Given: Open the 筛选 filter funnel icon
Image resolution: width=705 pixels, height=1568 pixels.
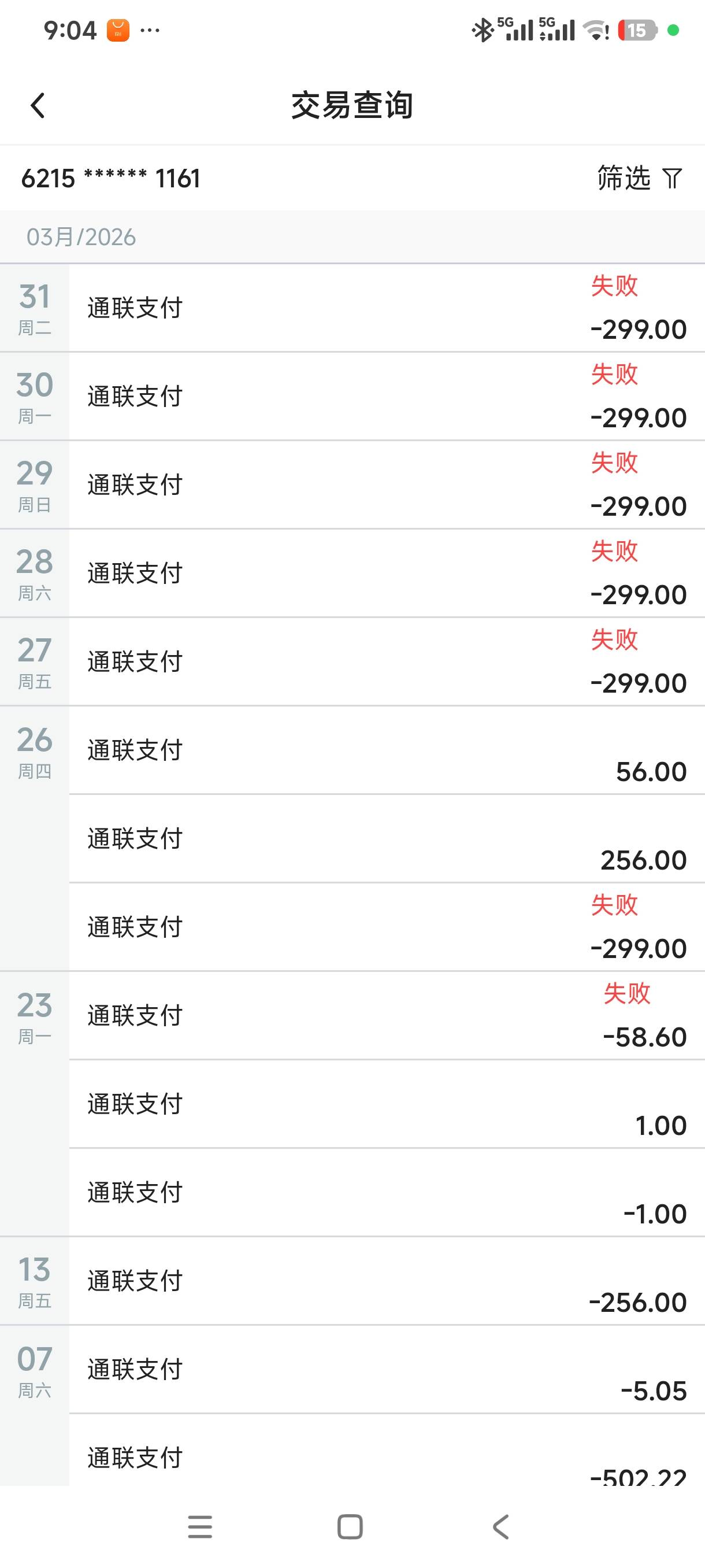Looking at the screenshot, I should point(672,178).
